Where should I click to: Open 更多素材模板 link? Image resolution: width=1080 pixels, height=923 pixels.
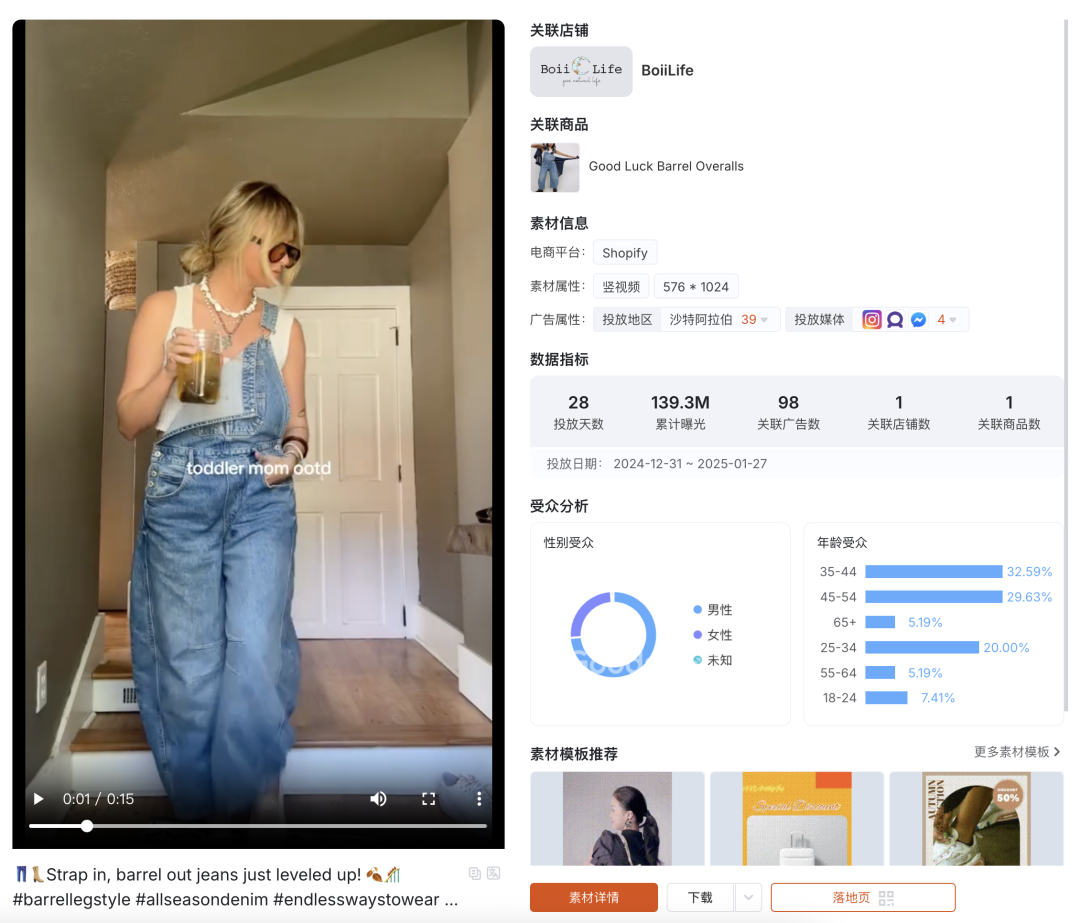(x=1017, y=751)
